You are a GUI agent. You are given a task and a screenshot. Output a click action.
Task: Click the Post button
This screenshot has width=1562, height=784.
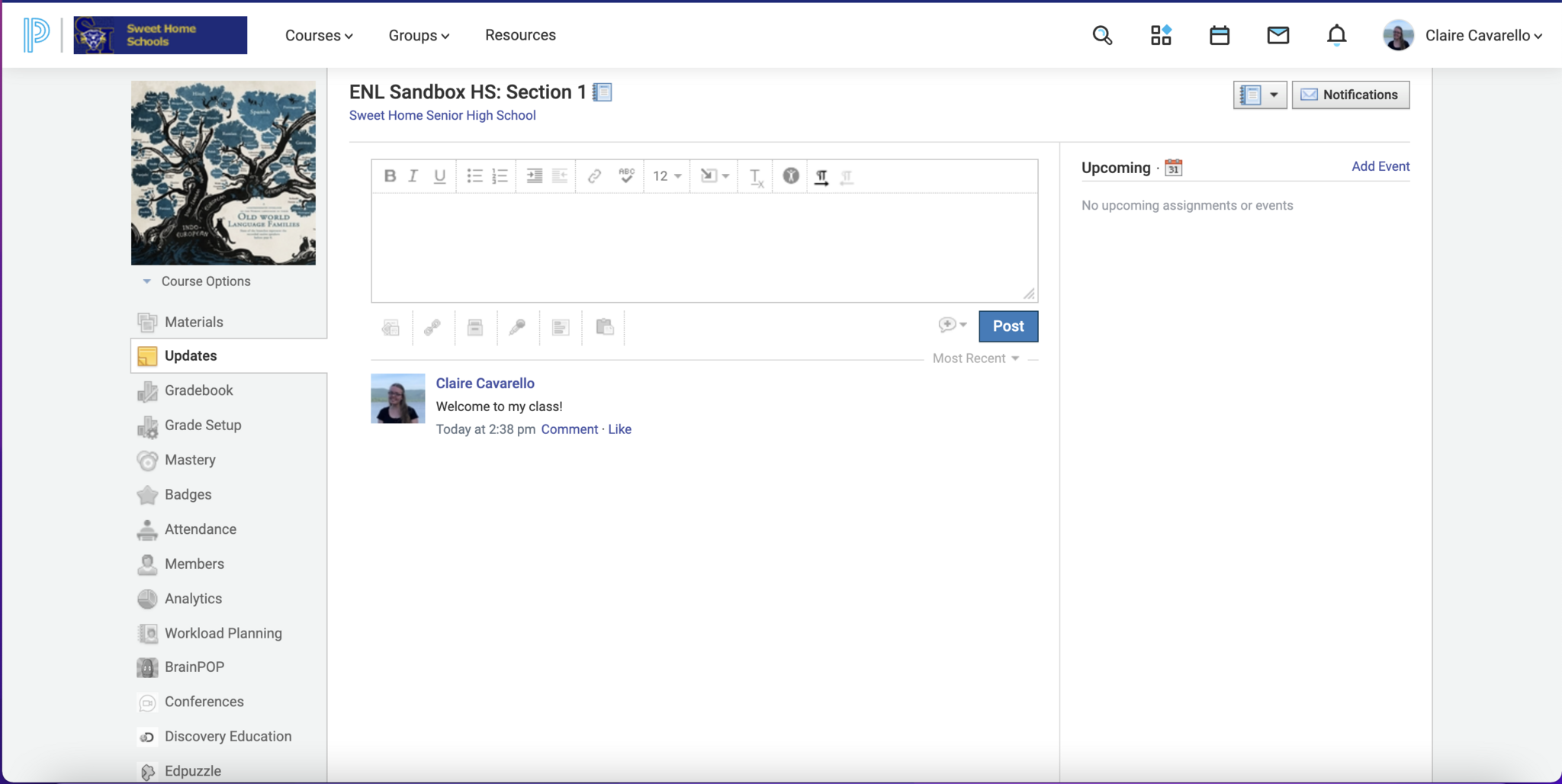[1008, 326]
